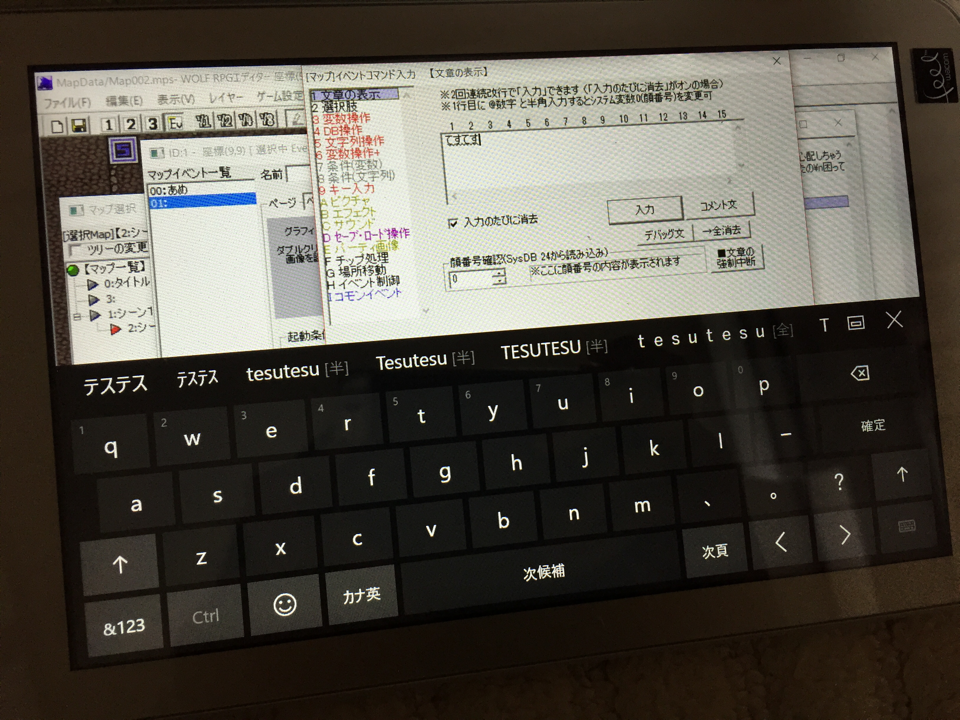The height and width of the screenshot is (720, 960).
Task: Open the ファイル(F) menu
Action: coord(67,103)
